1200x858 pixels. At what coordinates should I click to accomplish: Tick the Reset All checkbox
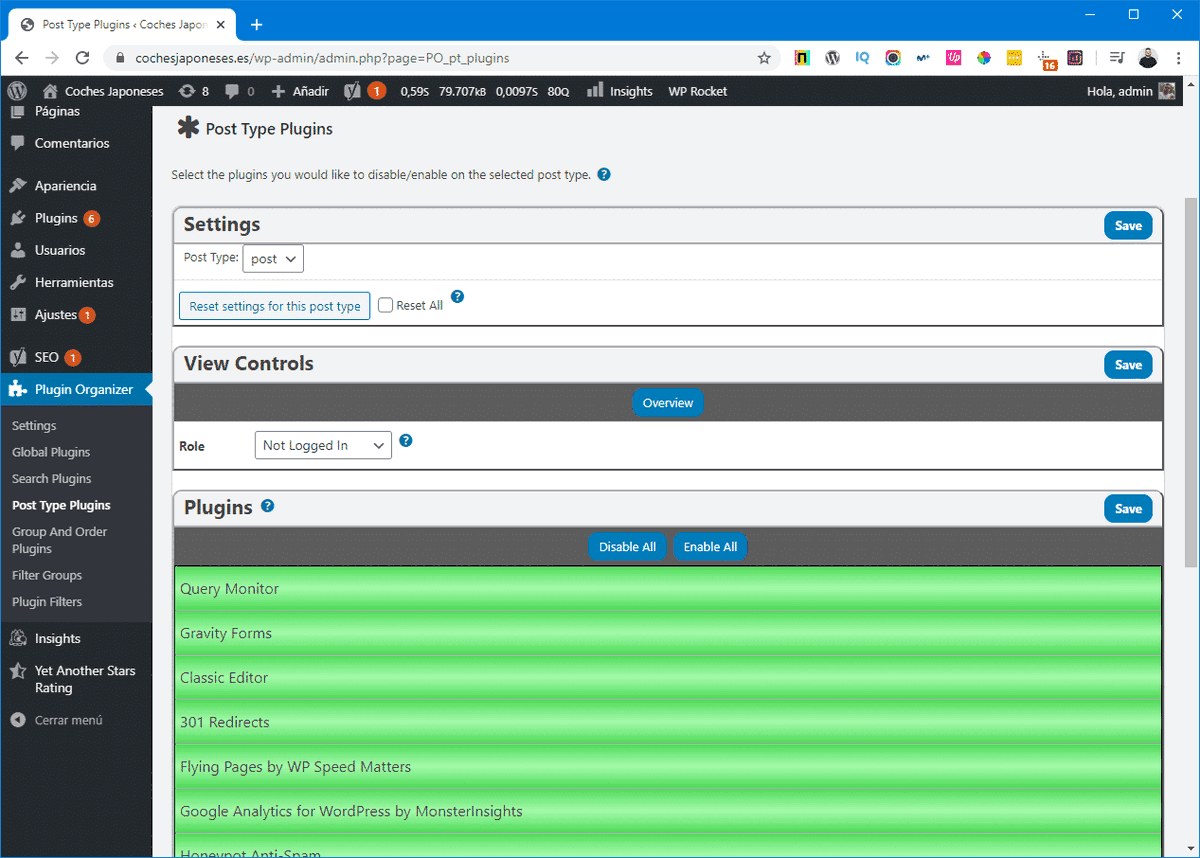tap(386, 306)
